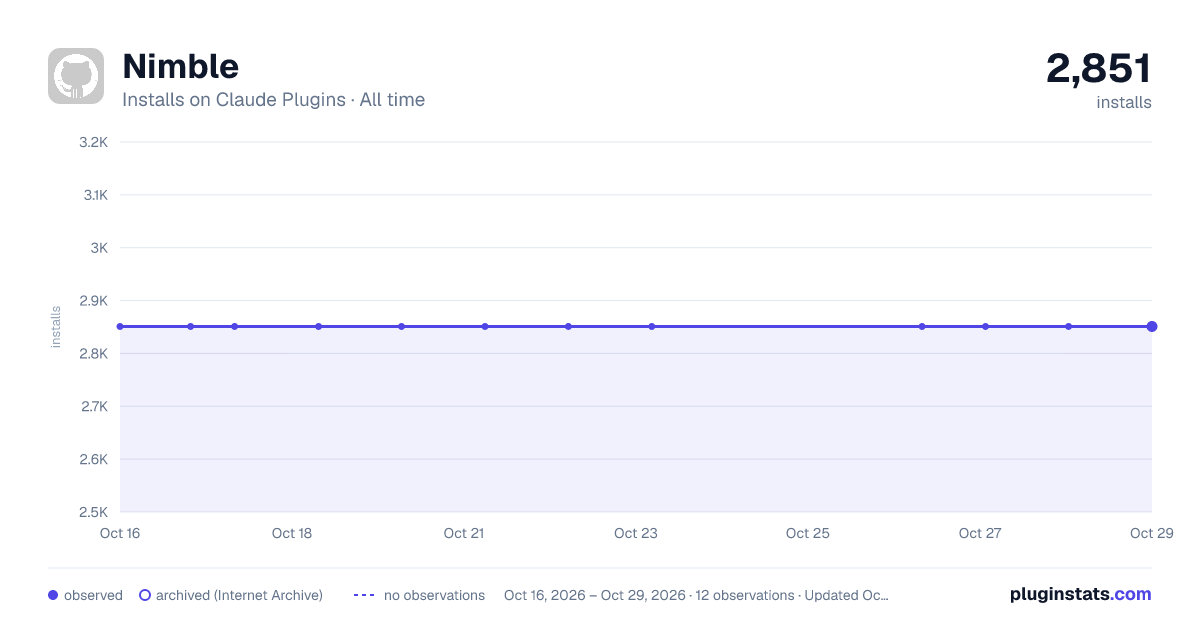This screenshot has height=630, width=1200.
Task: Click the 2.8K y-axis label
Action: click(x=93, y=354)
